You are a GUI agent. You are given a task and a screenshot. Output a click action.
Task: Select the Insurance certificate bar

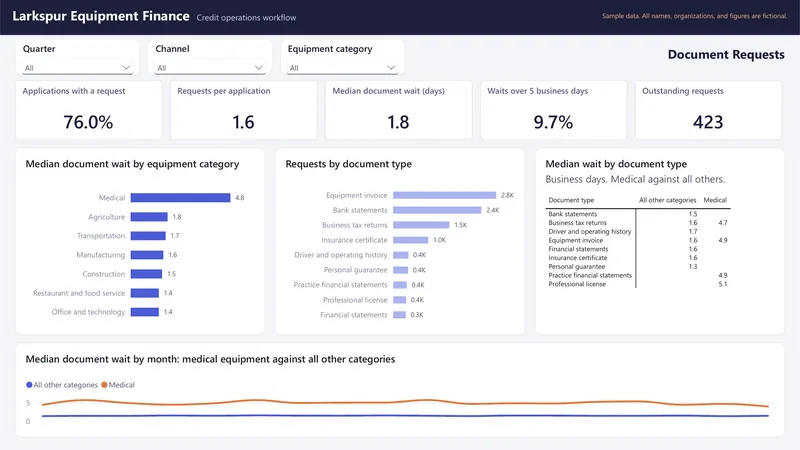click(x=411, y=240)
